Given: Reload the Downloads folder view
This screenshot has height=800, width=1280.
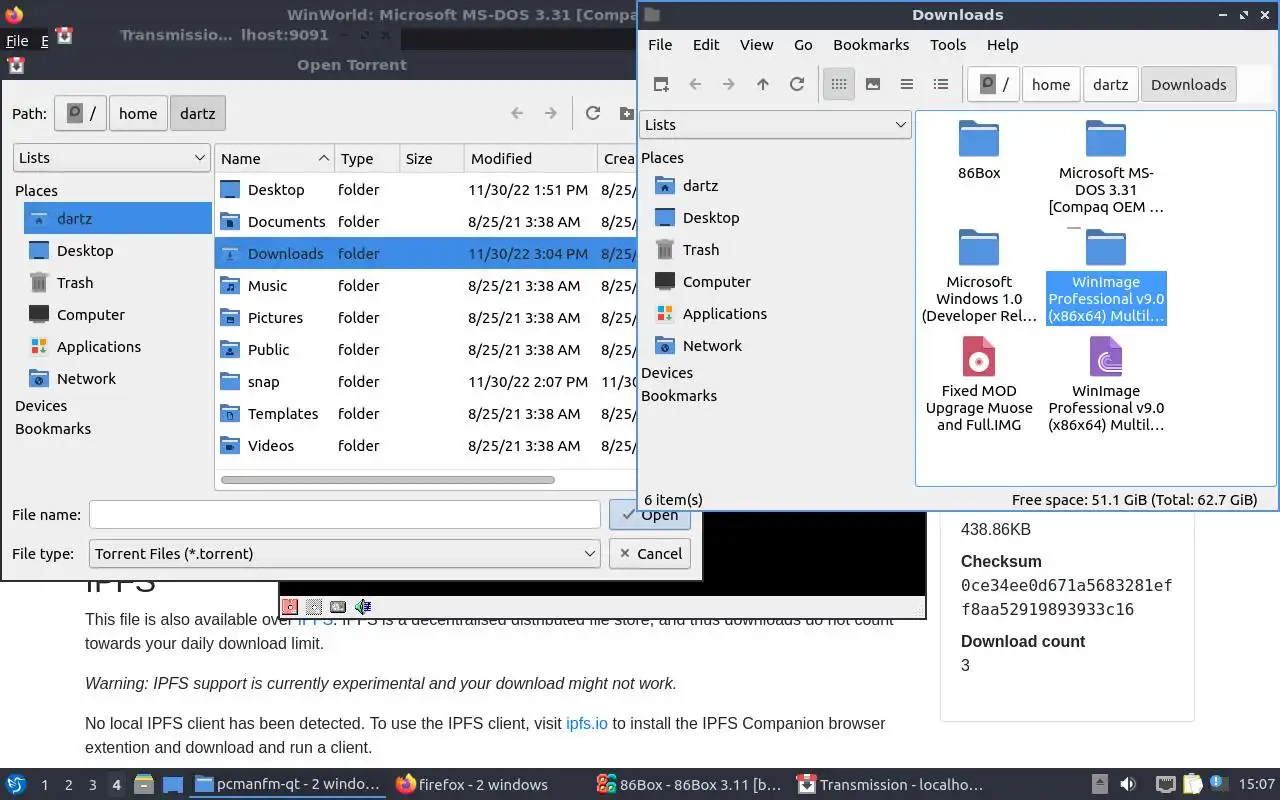Looking at the screenshot, I should click(x=797, y=84).
